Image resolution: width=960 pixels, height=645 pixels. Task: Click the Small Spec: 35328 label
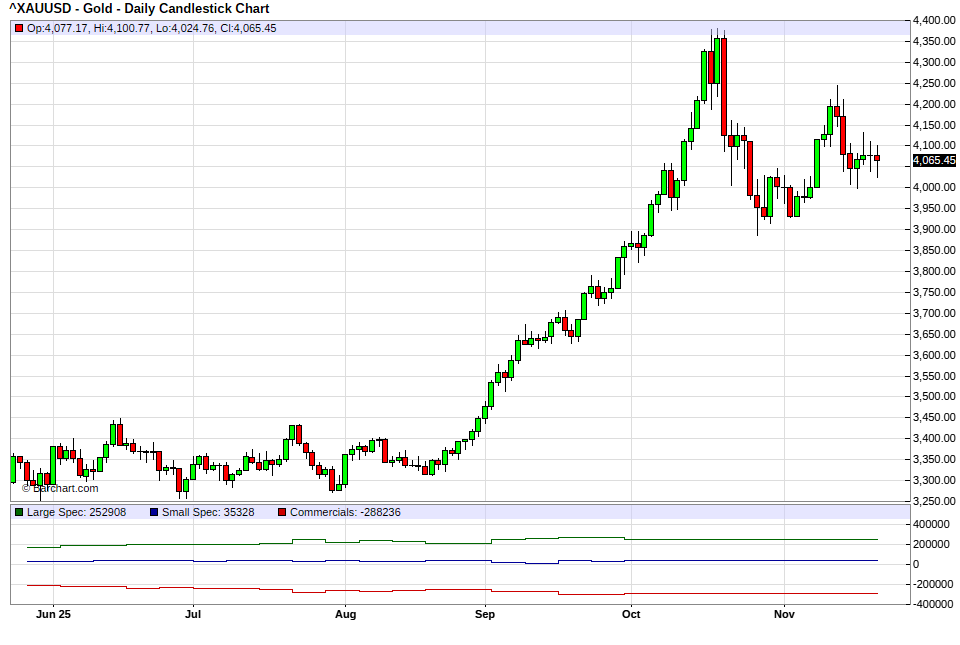pos(208,512)
